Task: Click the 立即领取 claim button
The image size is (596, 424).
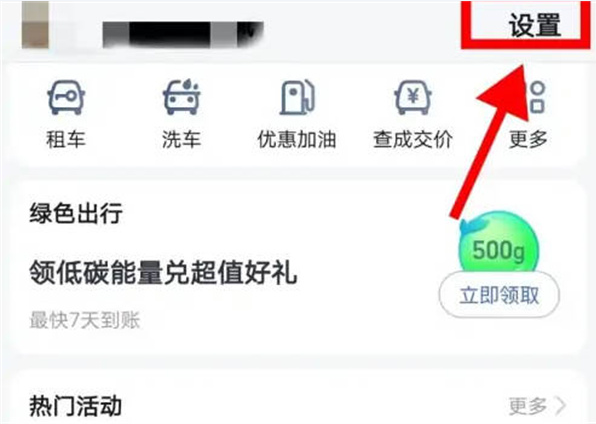Action: [x=499, y=295]
